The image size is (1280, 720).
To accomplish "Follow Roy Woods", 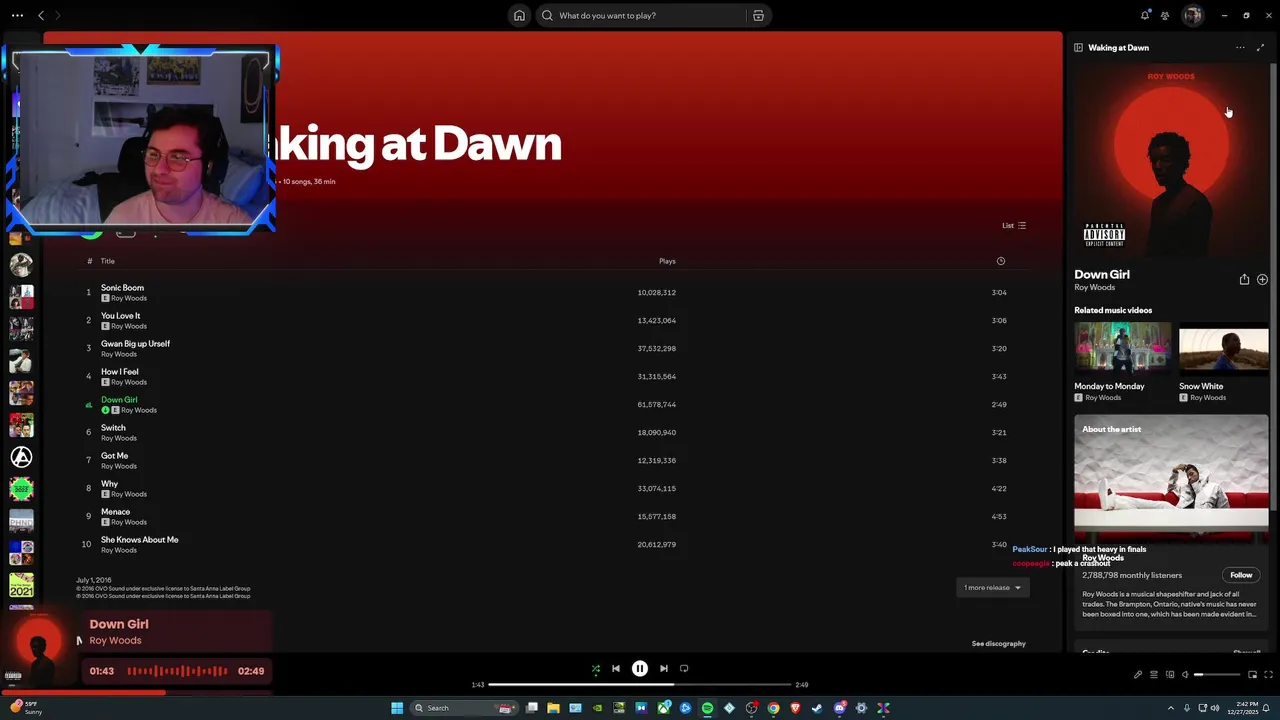I will pos(1241,575).
